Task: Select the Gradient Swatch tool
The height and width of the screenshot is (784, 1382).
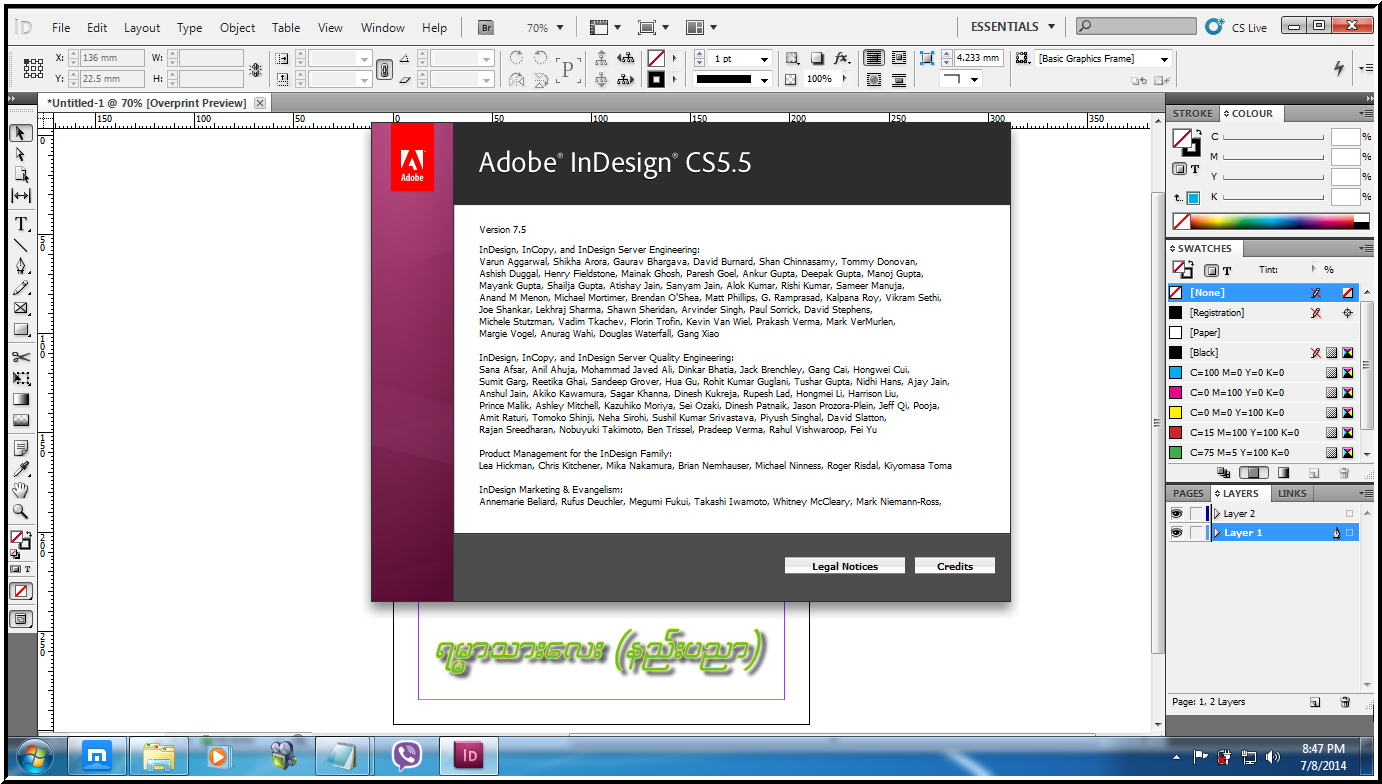Action: (21, 399)
